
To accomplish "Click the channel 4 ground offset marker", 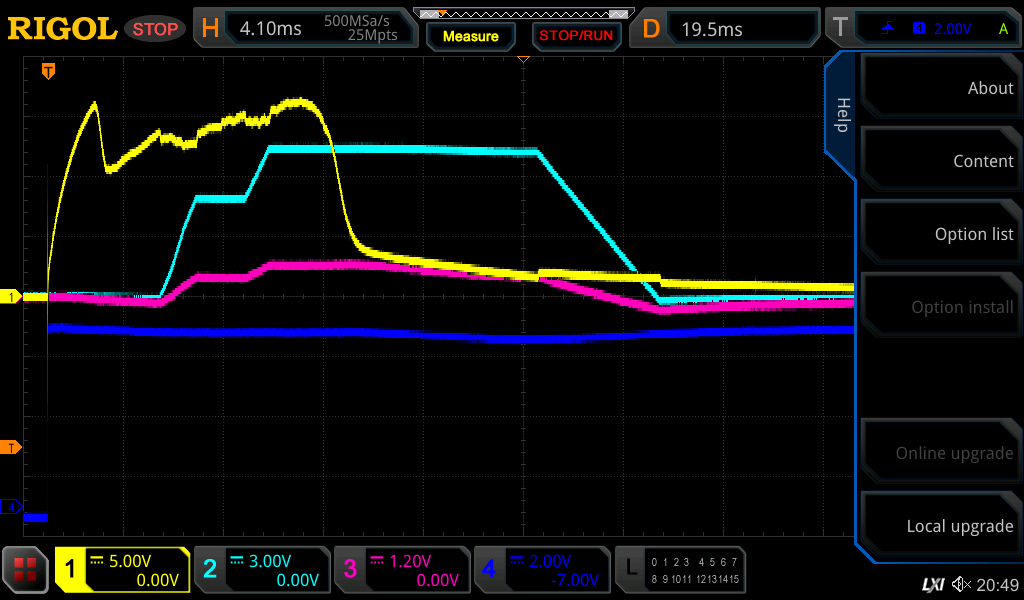I will (12, 507).
